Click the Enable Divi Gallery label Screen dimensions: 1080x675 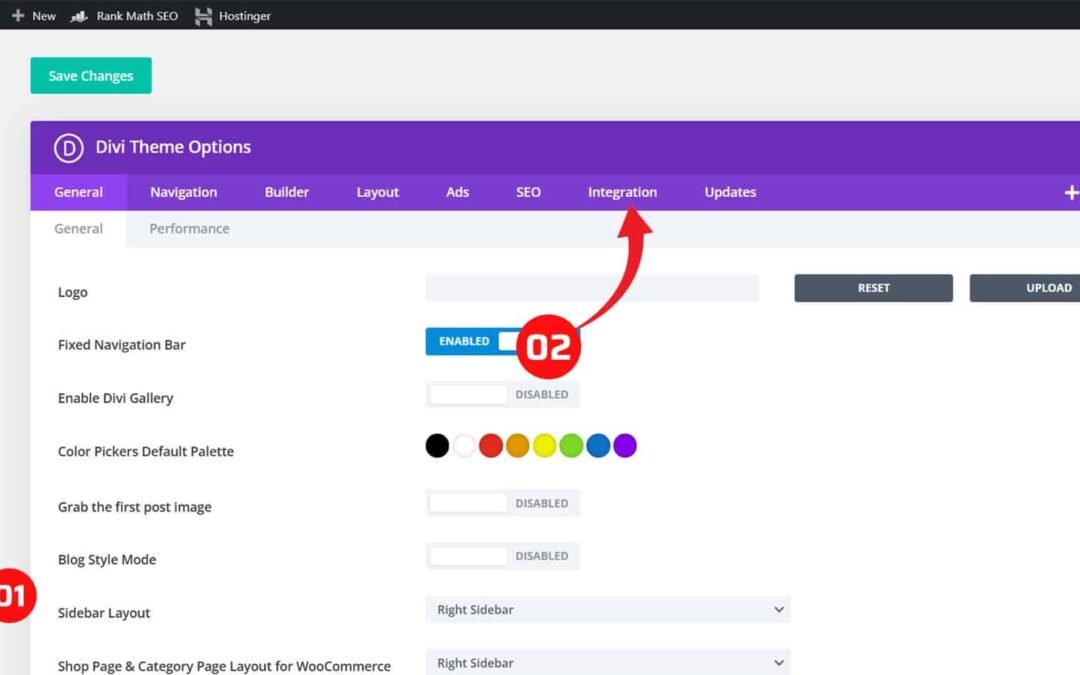pyautogui.click(x=116, y=398)
